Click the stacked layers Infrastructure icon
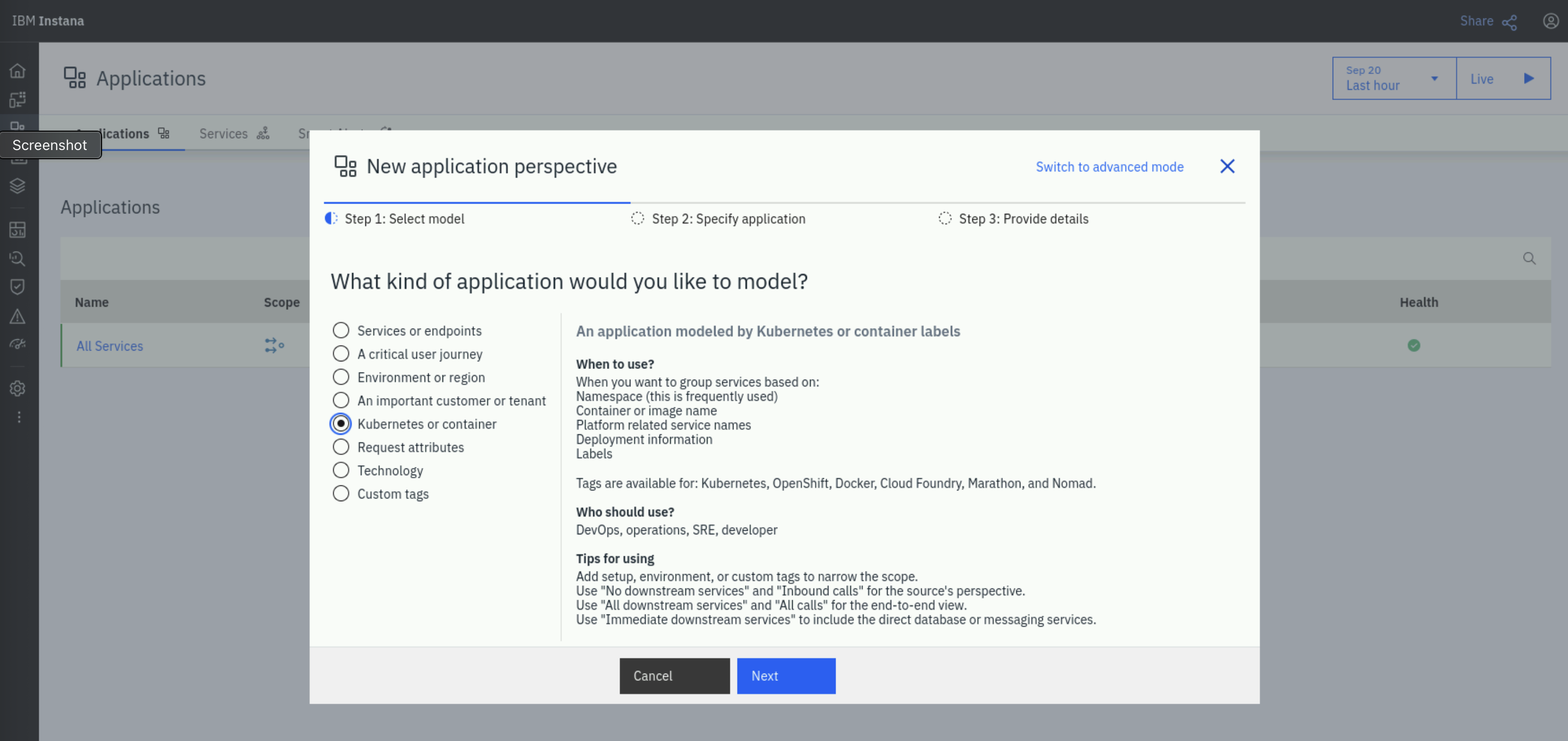 (x=18, y=186)
